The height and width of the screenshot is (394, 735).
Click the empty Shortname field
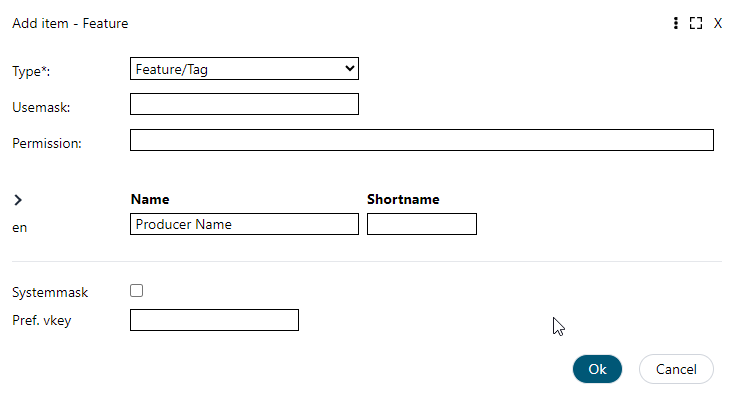422,224
